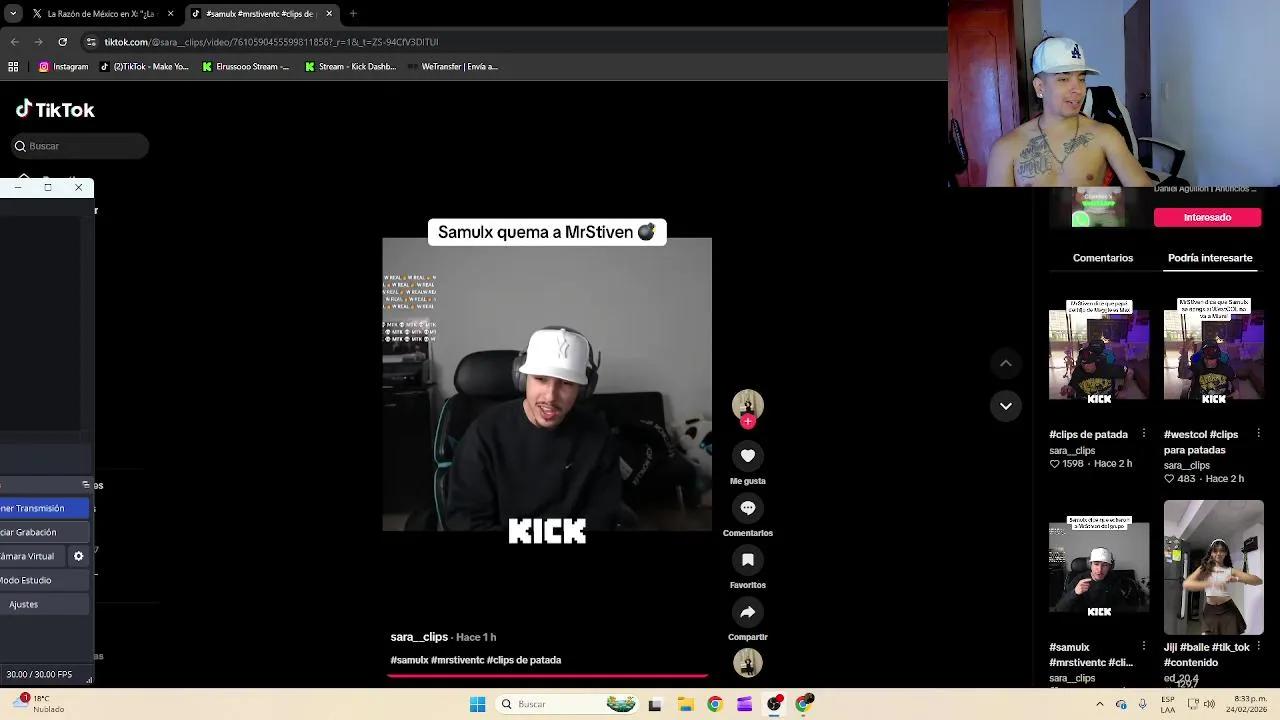The height and width of the screenshot is (720, 1280).
Task: Open Ajustes in OBS
Action: (x=44, y=604)
